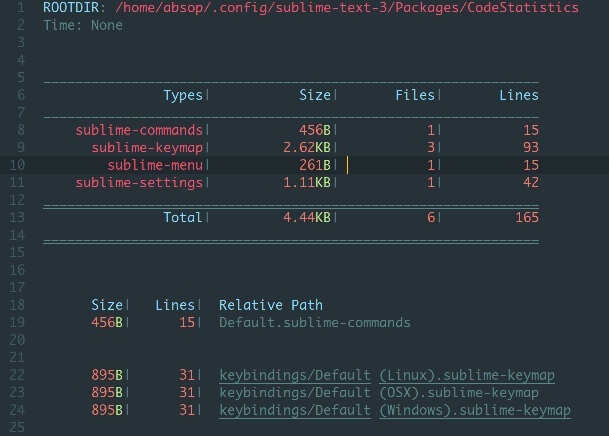Click the 2.62KB size value
Image resolution: width=609 pixels, height=436 pixels.
(x=307, y=148)
